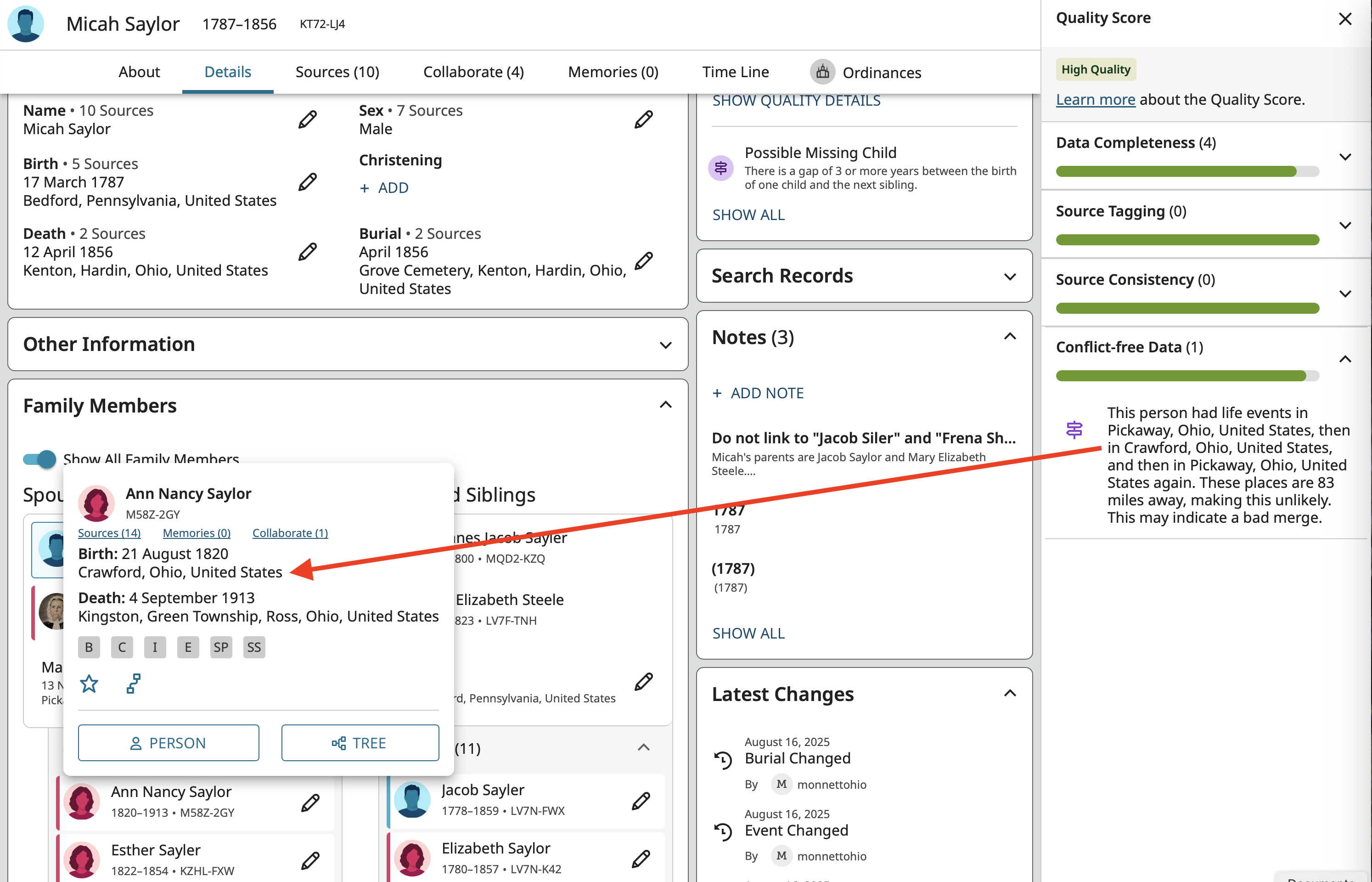Image resolution: width=1372 pixels, height=882 pixels.
Task: Click the star icon in Ann Nancy Saylor popup
Action: click(x=89, y=683)
